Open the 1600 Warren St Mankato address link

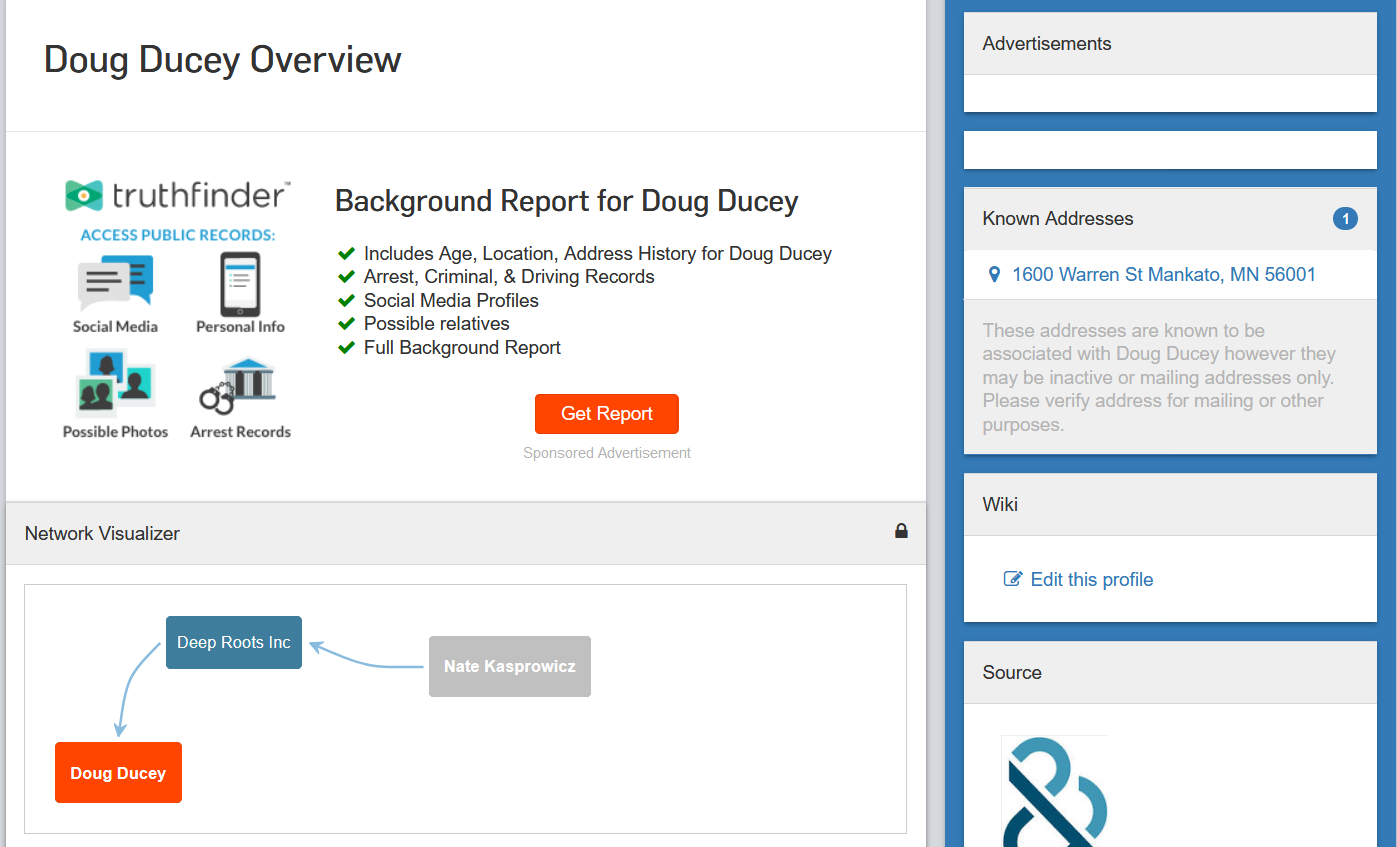1164,274
